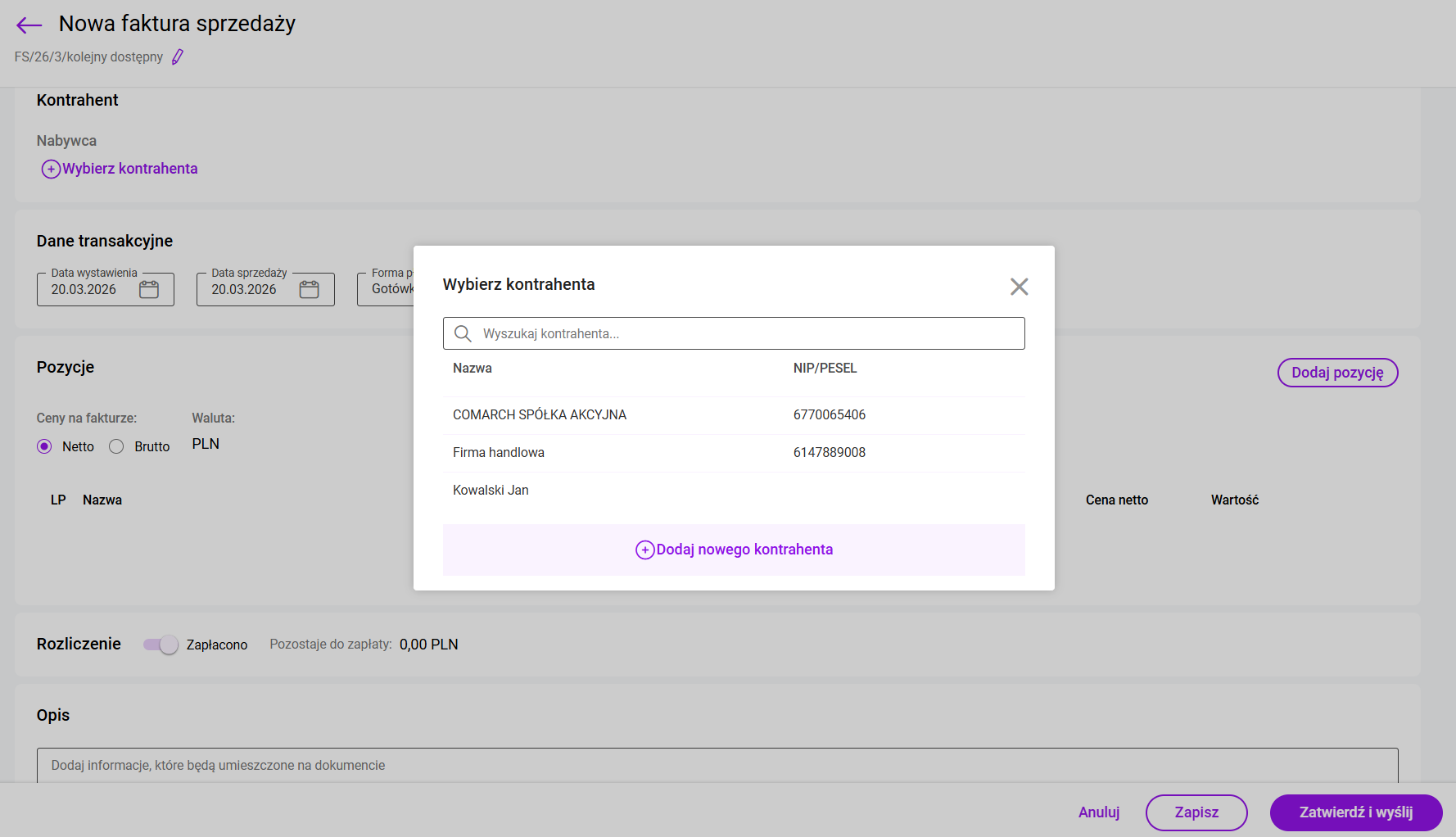Choose Firma handlowa contractor row
1456x837 pixels.
pyautogui.click(x=499, y=453)
